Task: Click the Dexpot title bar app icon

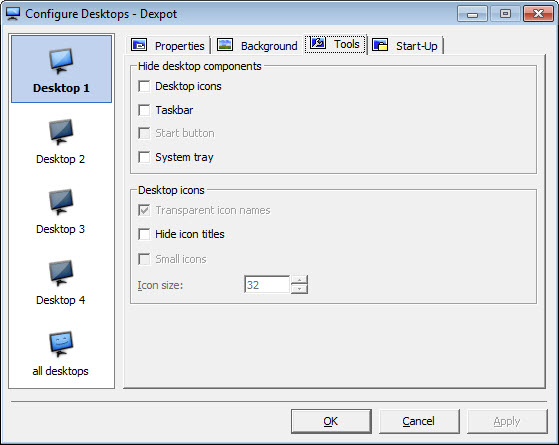Action: tap(13, 14)
